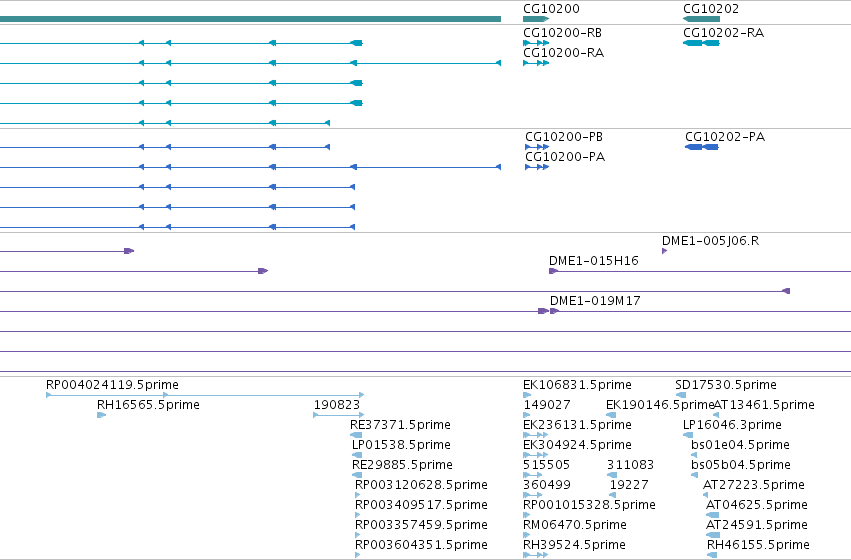Viewport: 851px width, 560px height.
Task: Select protein feature CG10200-PB
Action: tap(564, 137)
